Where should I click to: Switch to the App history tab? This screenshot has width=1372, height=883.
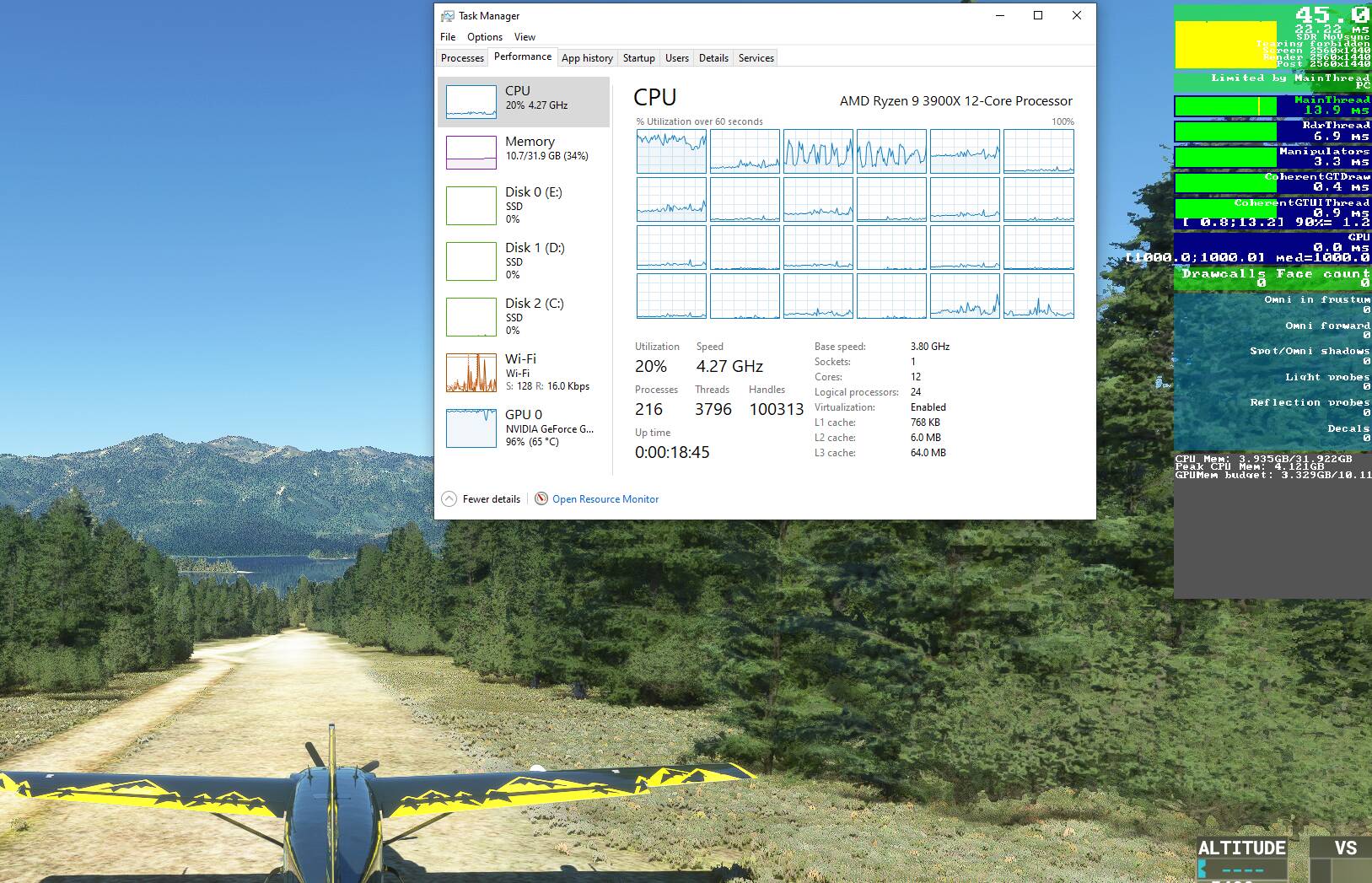pyautogui.click(x=587, y=58)
